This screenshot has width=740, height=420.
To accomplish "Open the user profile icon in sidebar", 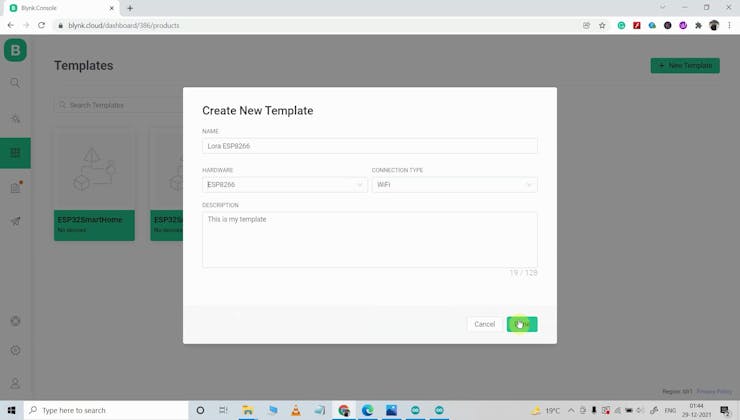I will [x=15, y=383].
